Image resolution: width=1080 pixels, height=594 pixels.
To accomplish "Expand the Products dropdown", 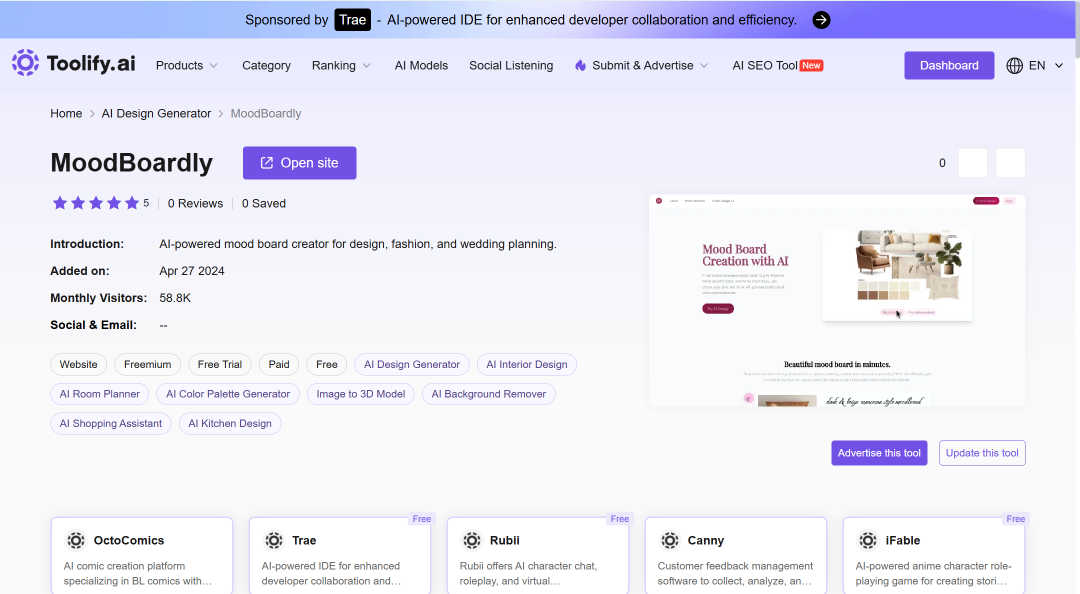I will click(187, 65).
